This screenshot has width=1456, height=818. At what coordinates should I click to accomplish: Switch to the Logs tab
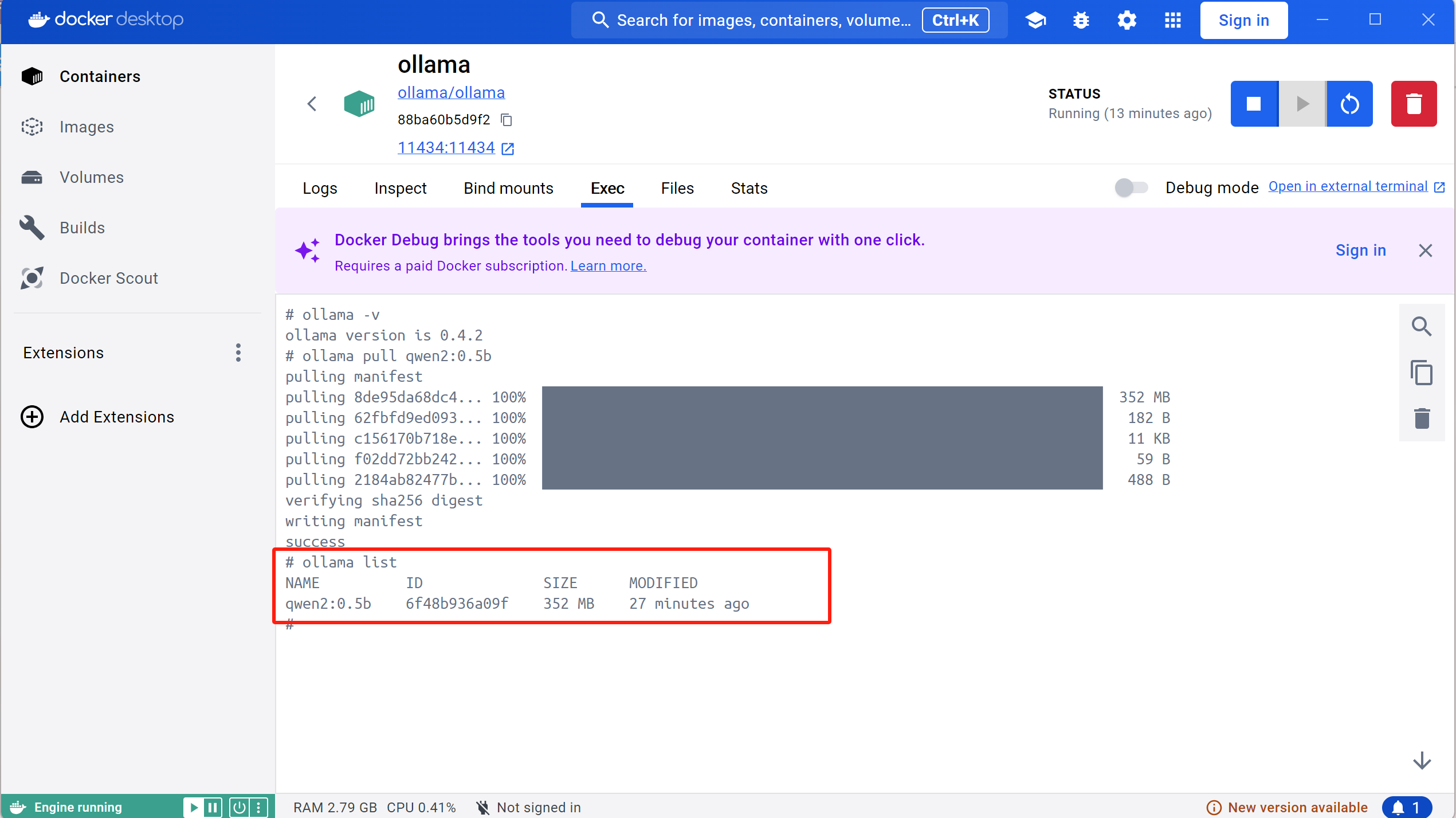320,188
